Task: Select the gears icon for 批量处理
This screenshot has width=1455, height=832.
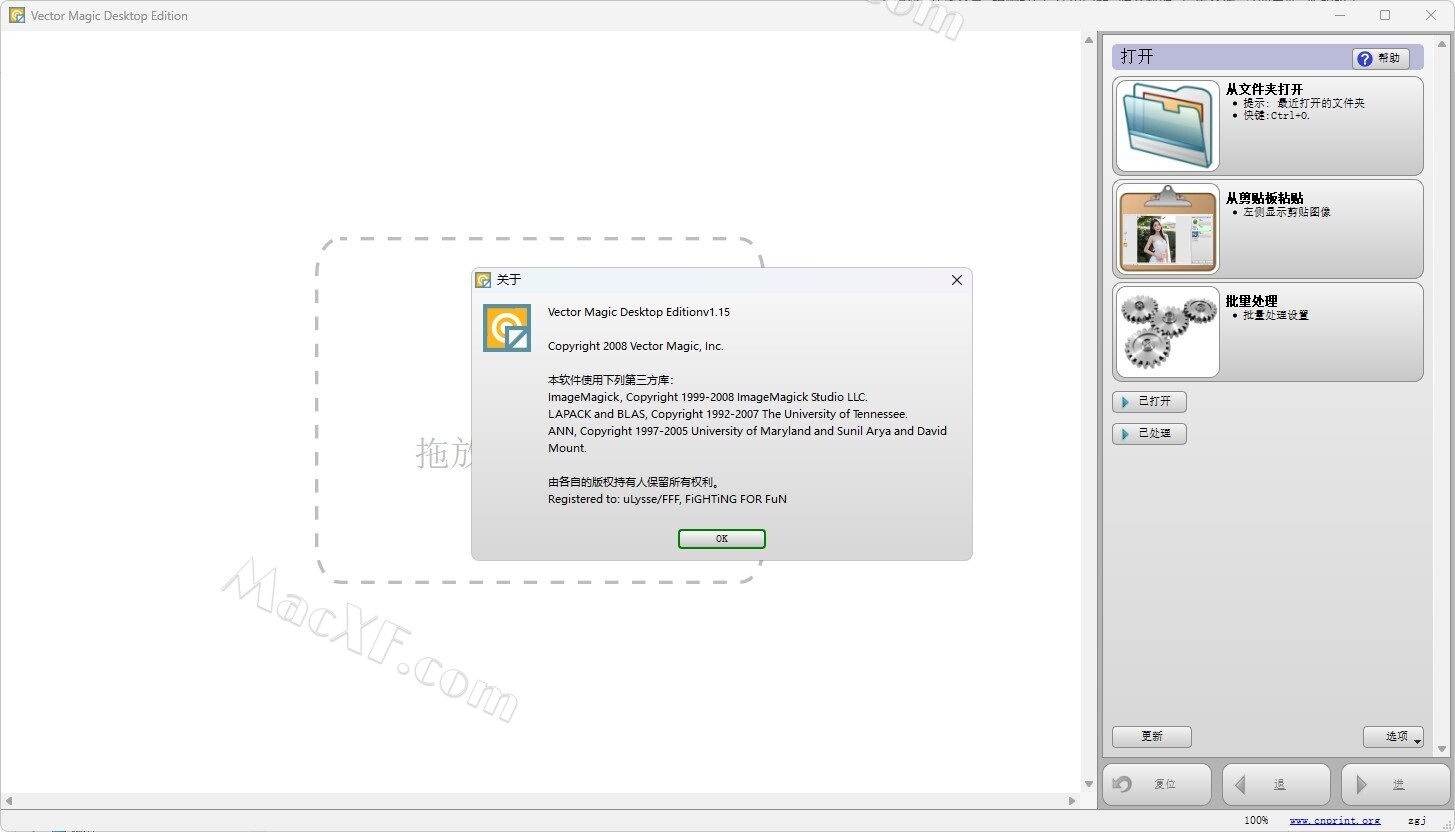Action: pyautogui.click(x=1167, y=331)
